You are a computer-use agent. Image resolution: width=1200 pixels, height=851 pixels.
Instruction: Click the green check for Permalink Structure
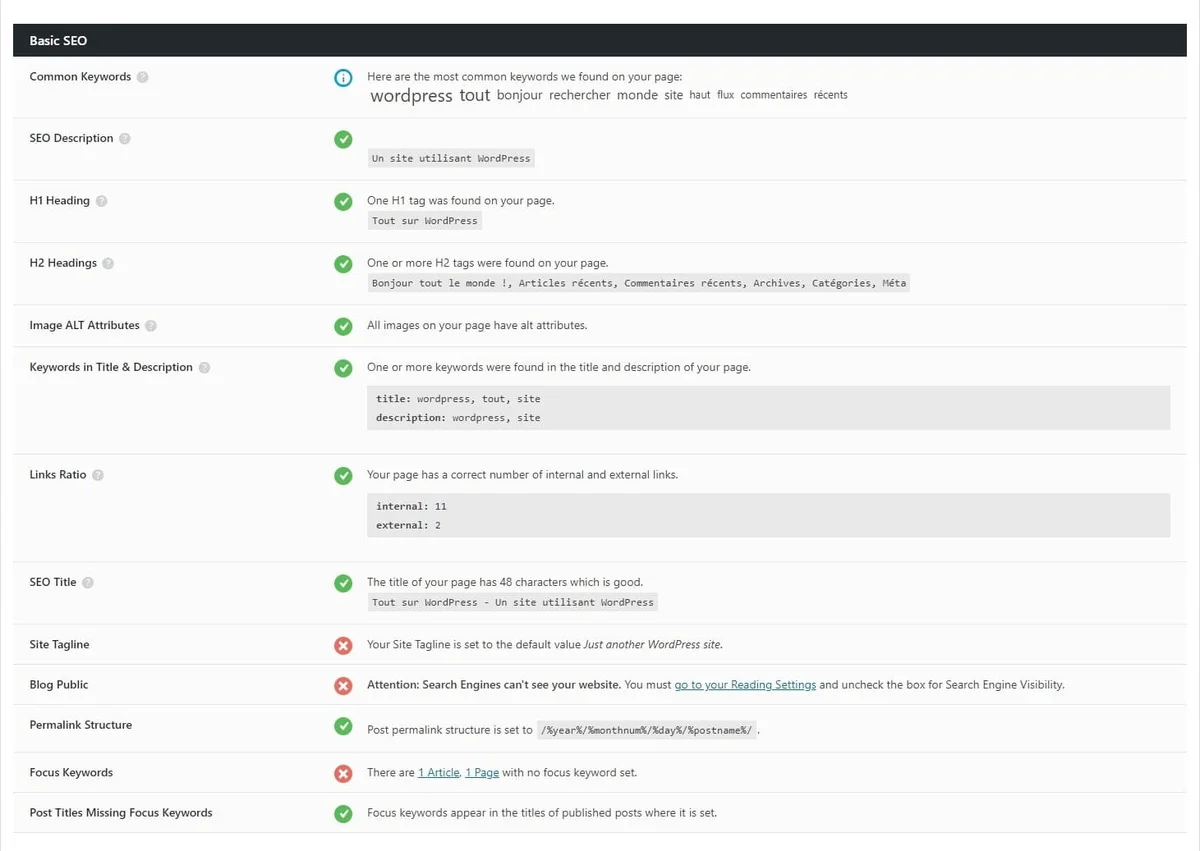[343, 726]
